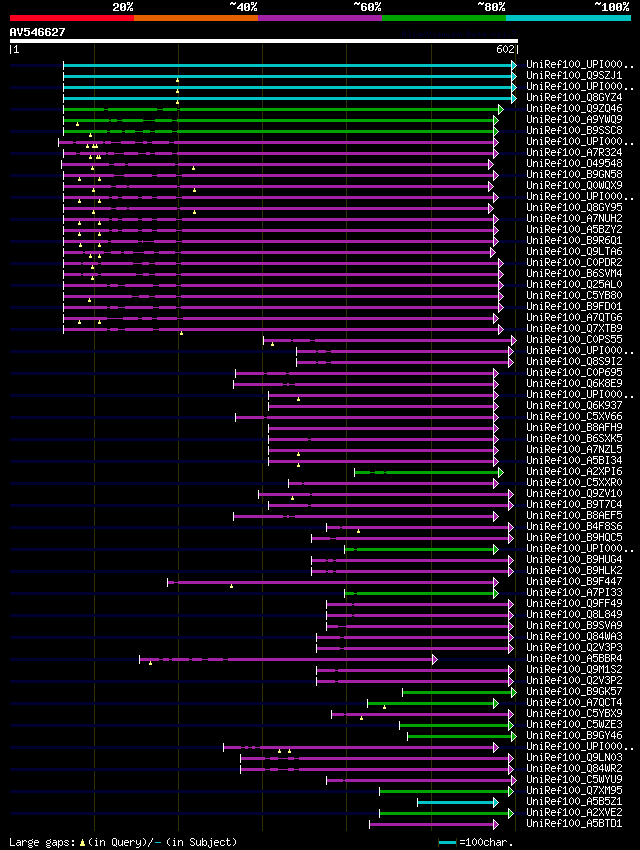Select the UniRef100_C0PDR2 hit label
Screen dimensions: 640x850
574,262
